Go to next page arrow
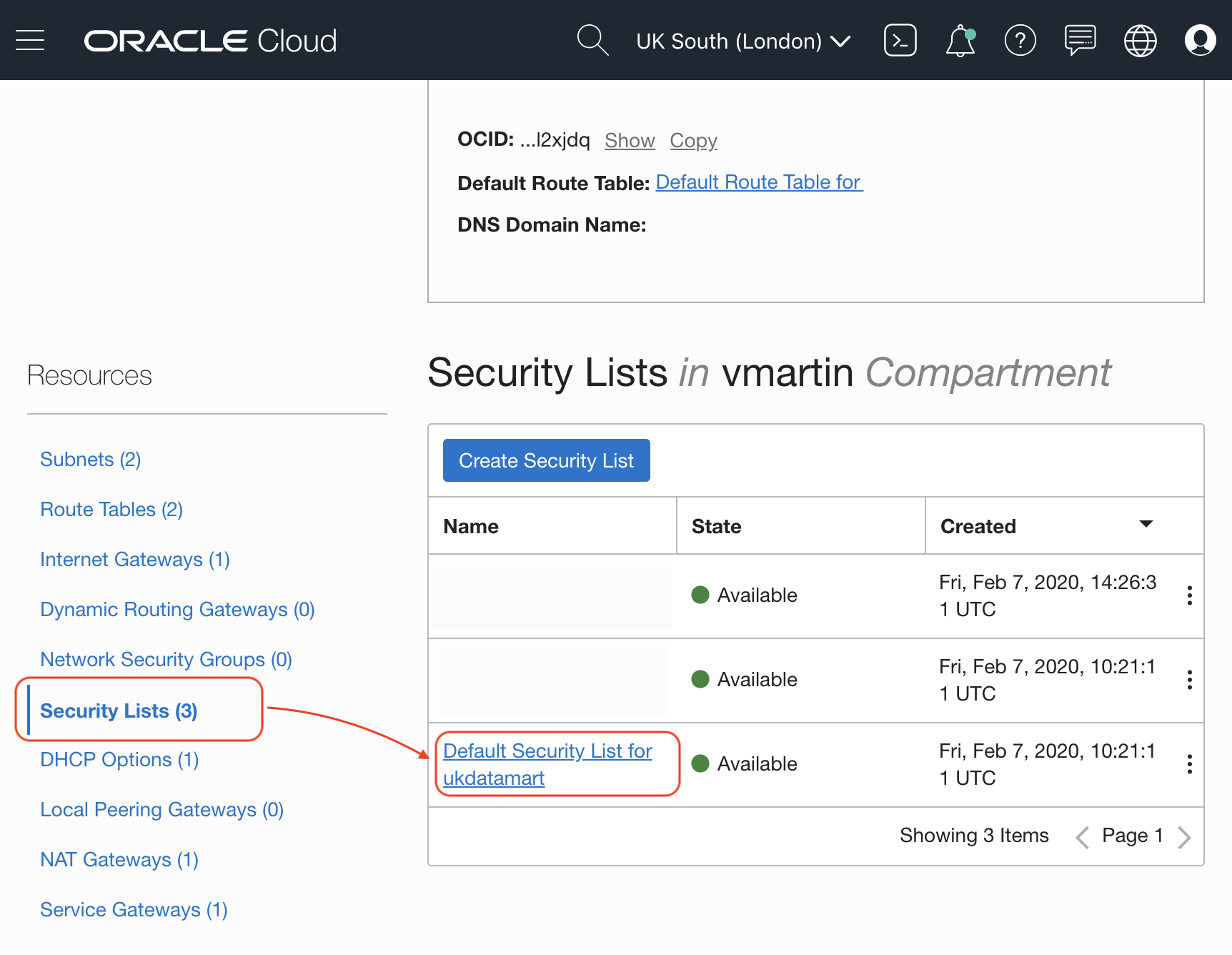Viewport: 1232px width, 955px height. click(x=1184, y=837)
